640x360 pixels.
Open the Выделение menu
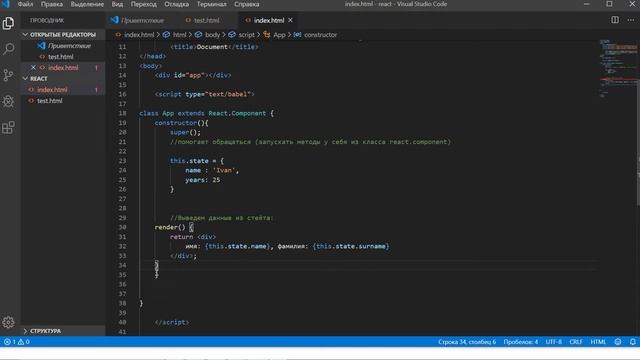coord(87,4)
